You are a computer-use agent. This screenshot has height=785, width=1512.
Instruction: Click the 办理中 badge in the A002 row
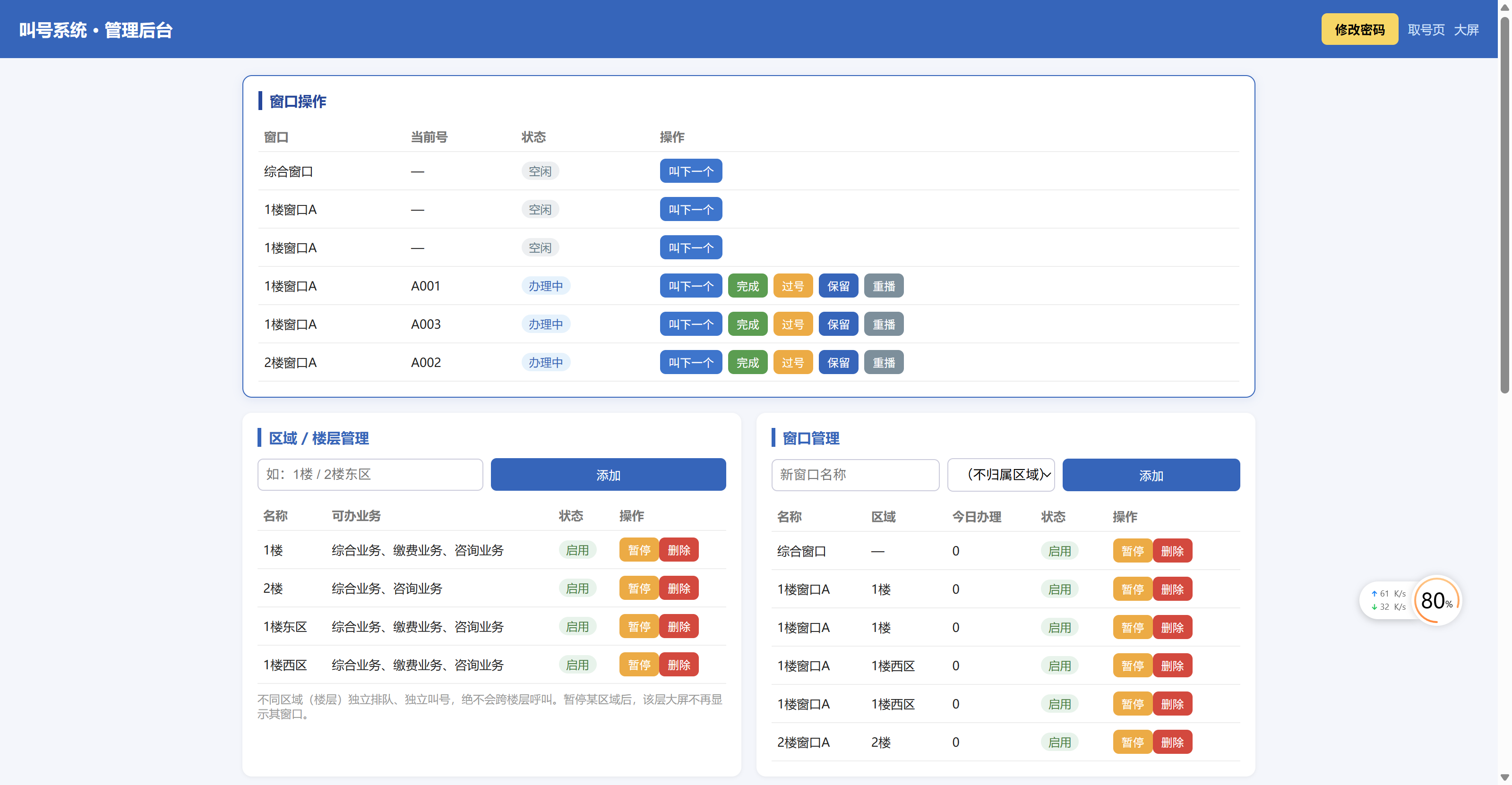(x=545, y=362)
